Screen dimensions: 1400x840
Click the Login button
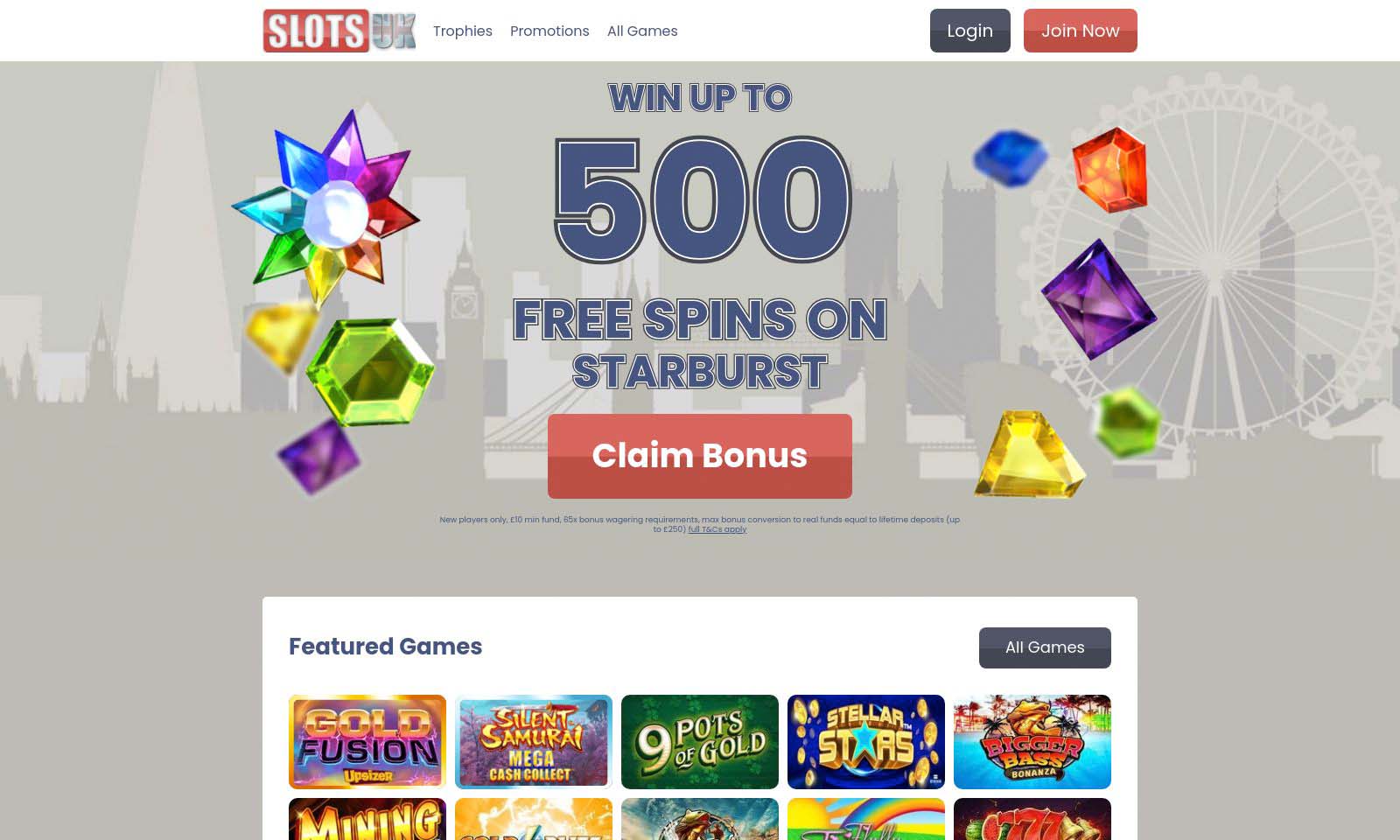tap(969, 31)
